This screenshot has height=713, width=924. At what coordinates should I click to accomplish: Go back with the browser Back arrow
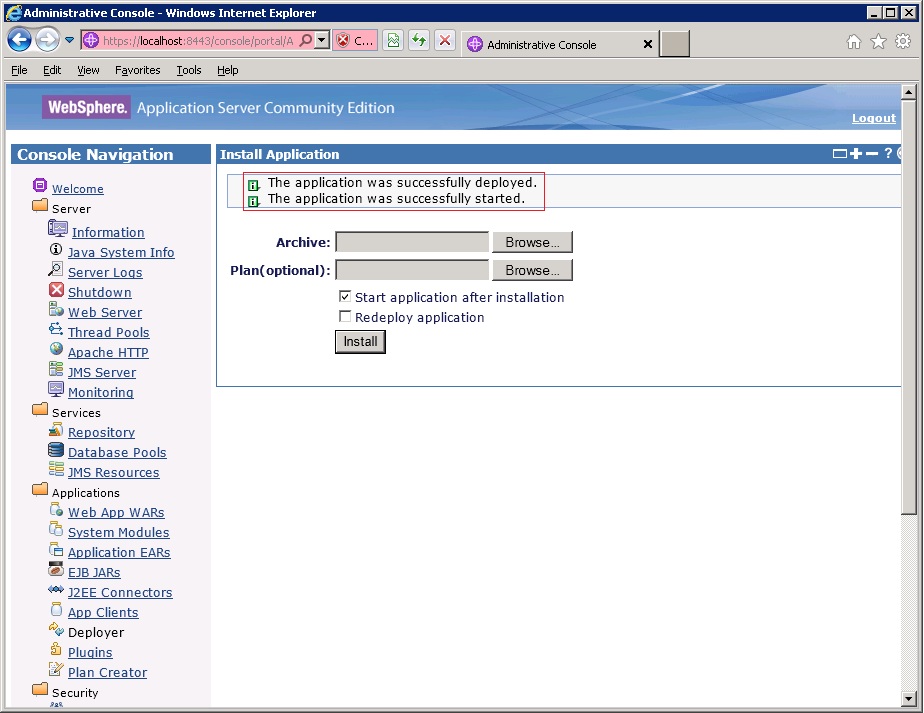click(x=19, y=40)
